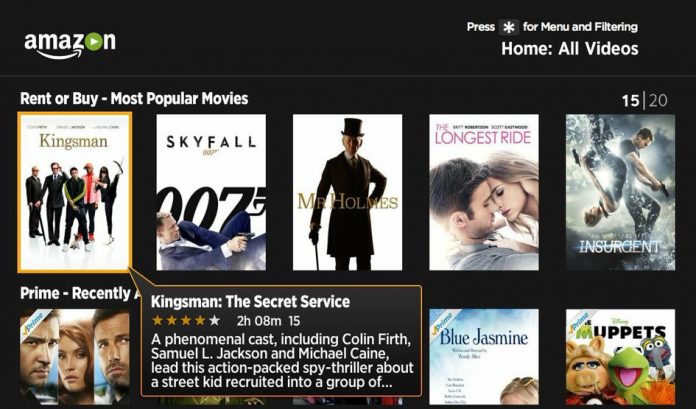Choose the Mr Holmes movie poster

tap(348, 192)
